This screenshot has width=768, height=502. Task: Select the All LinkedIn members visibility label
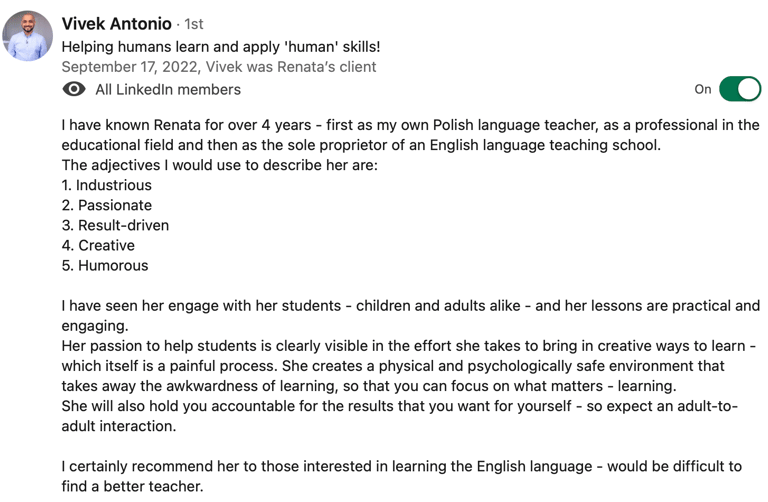pyautogui.click(x=168, y=90)
